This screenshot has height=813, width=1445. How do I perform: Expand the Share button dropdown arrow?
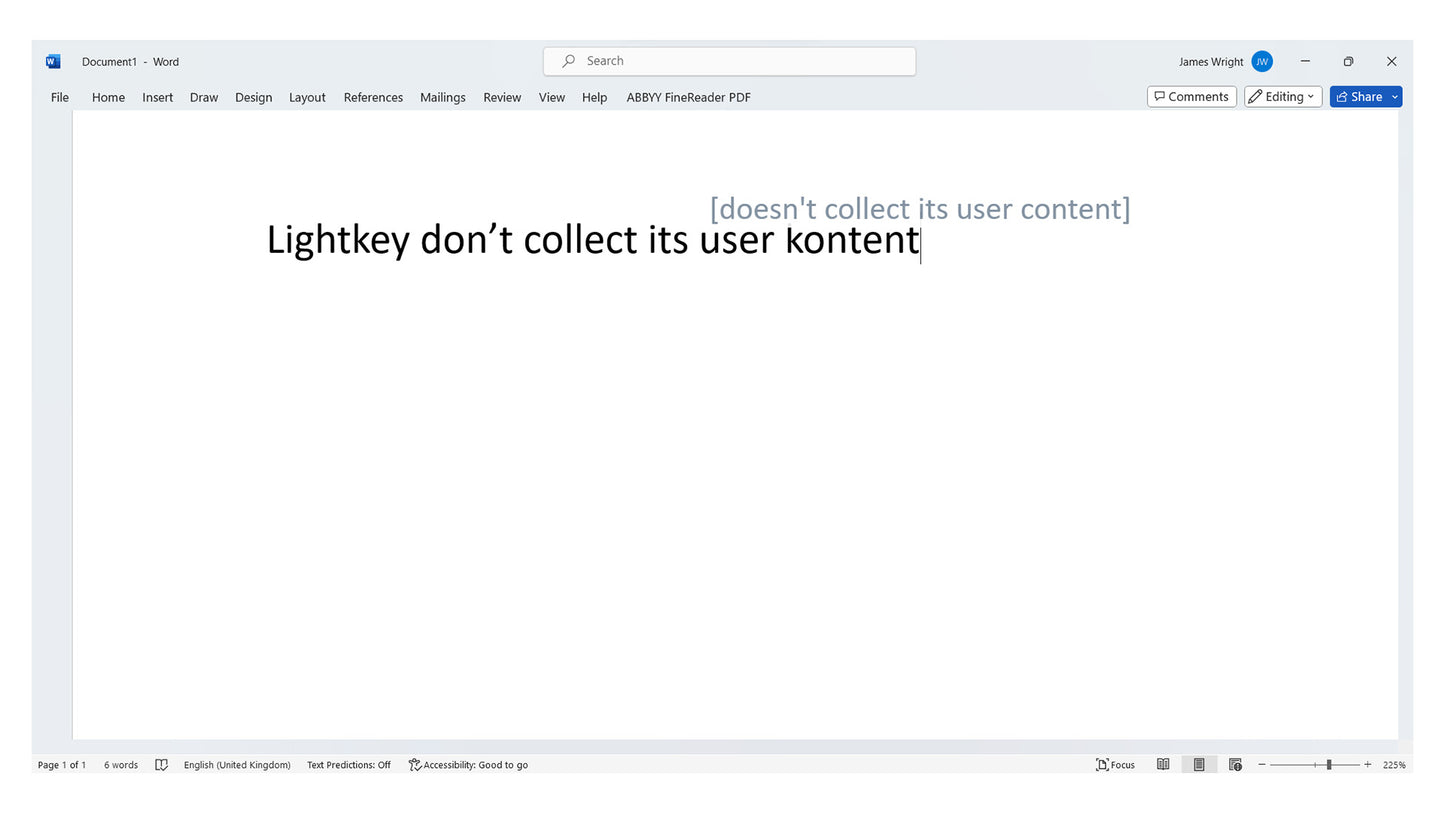1395,97
